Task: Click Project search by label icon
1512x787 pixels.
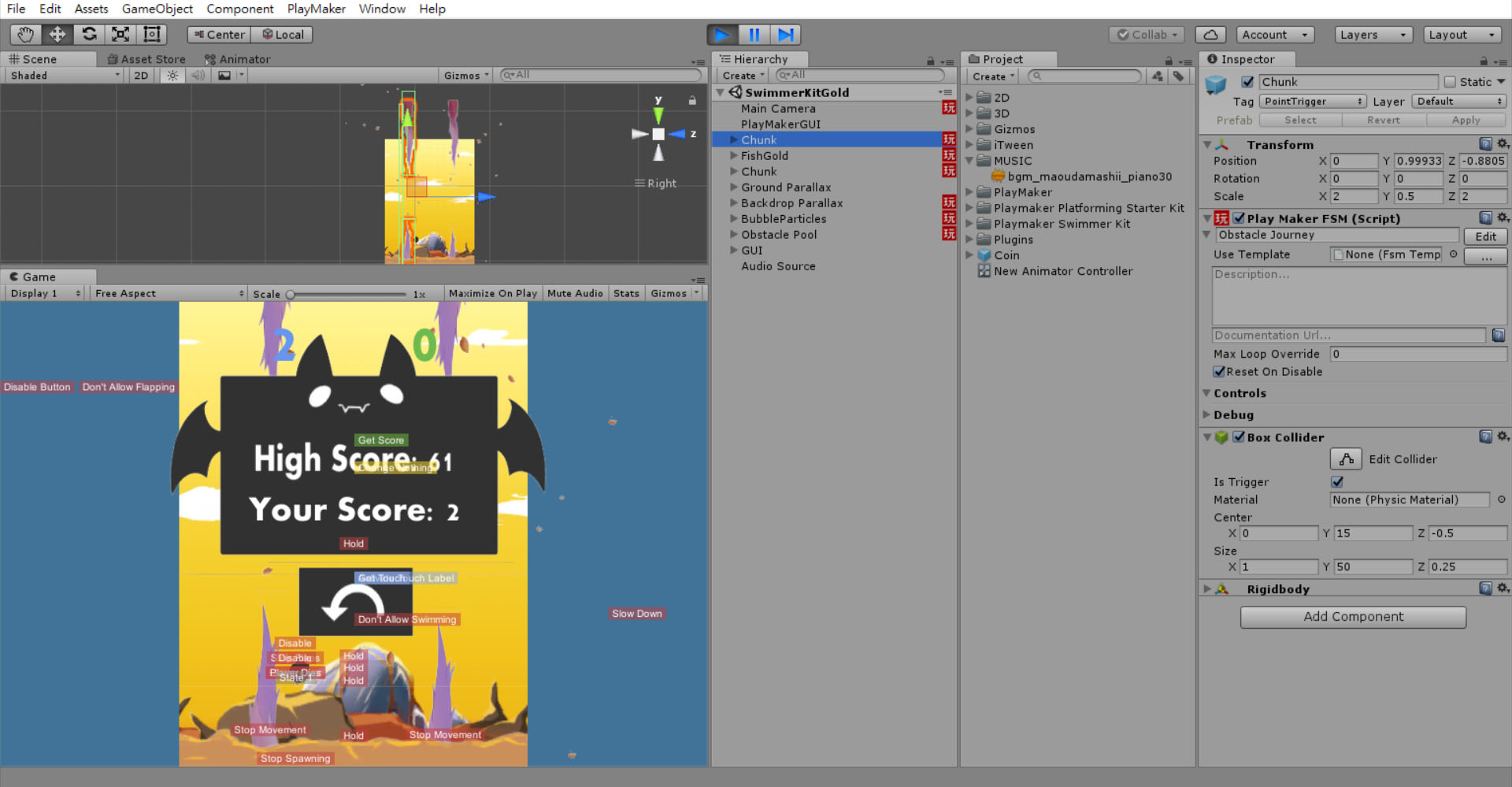Action: [1178, 76]
